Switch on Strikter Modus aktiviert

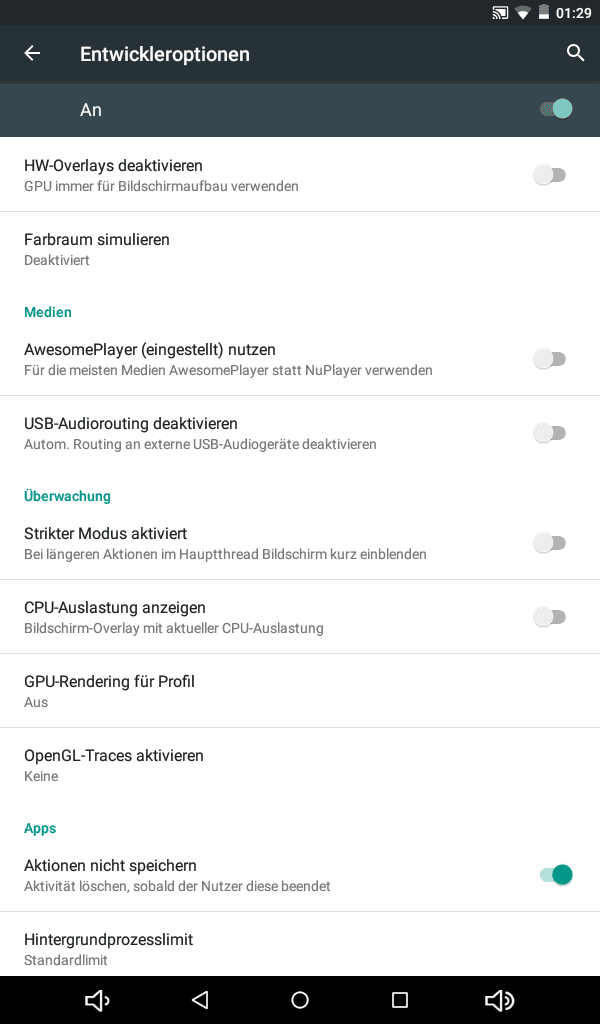click(549, 543)
